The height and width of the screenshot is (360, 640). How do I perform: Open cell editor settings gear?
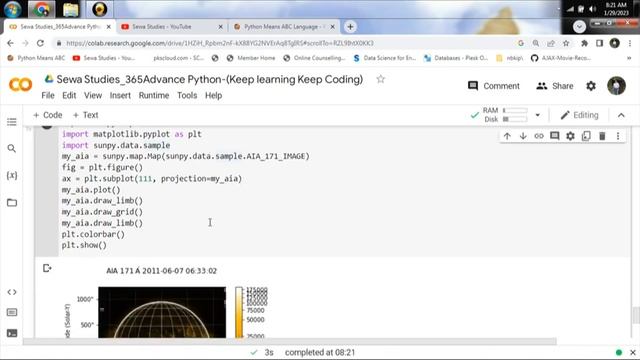[x=570, y=136]
